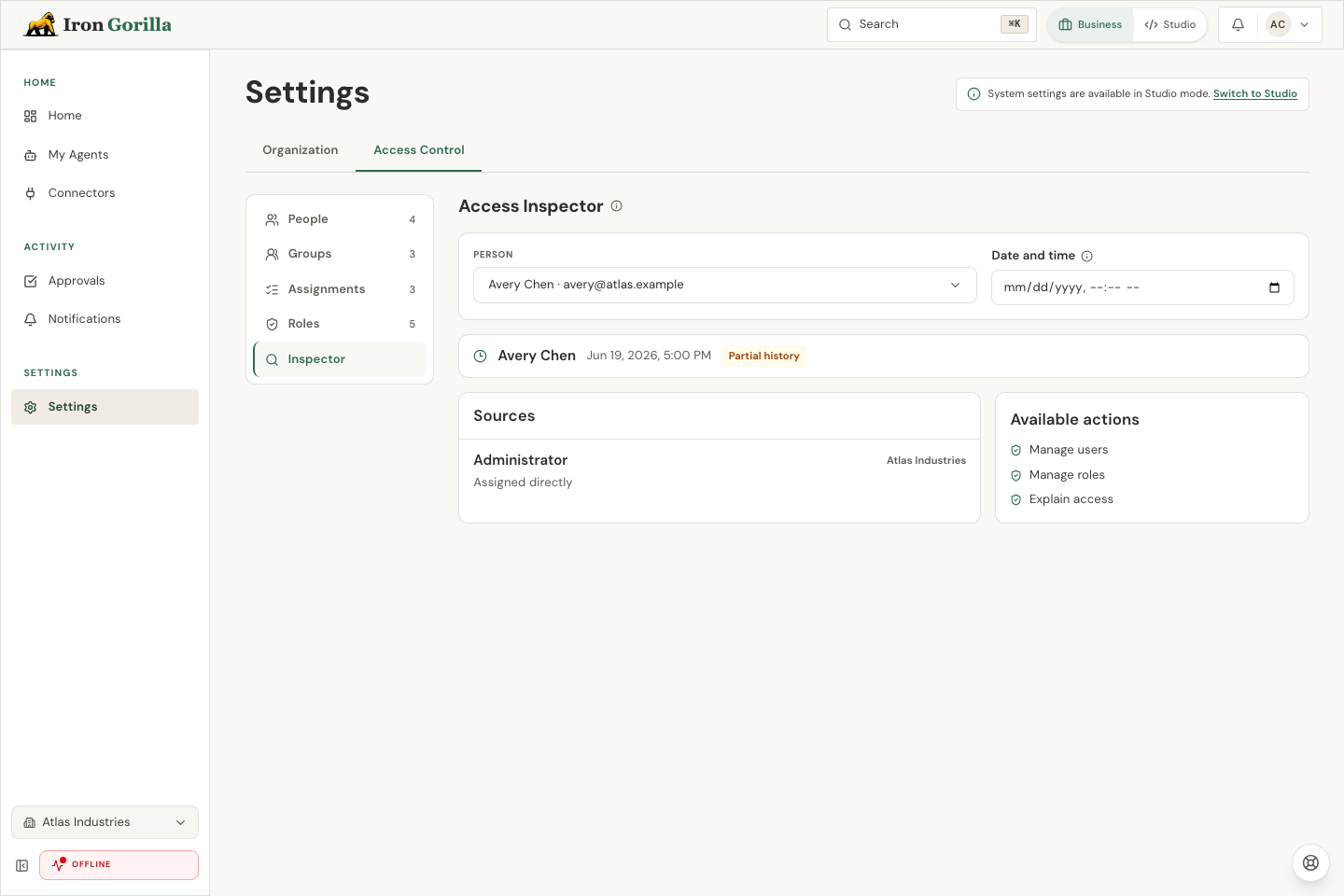
Task: Open My Agents in sidebar
Action: click(x=105, y=155)
